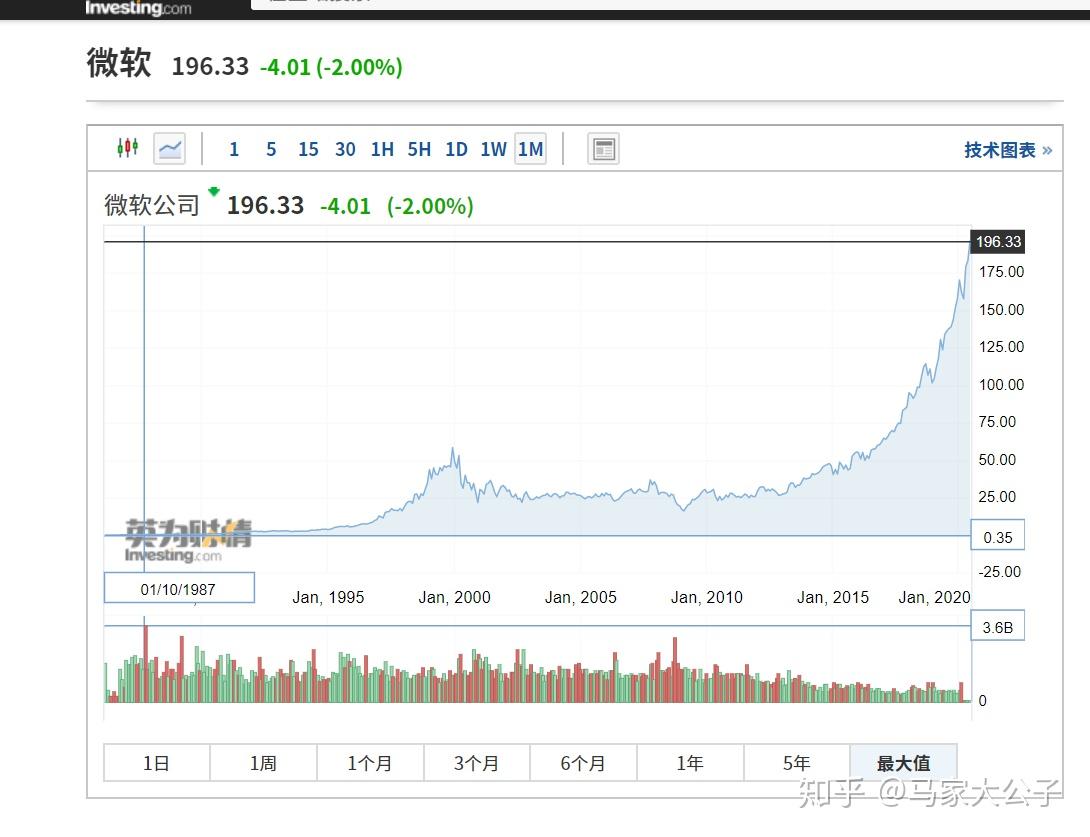Choose the 1H interval

click(x=382, y=149)
